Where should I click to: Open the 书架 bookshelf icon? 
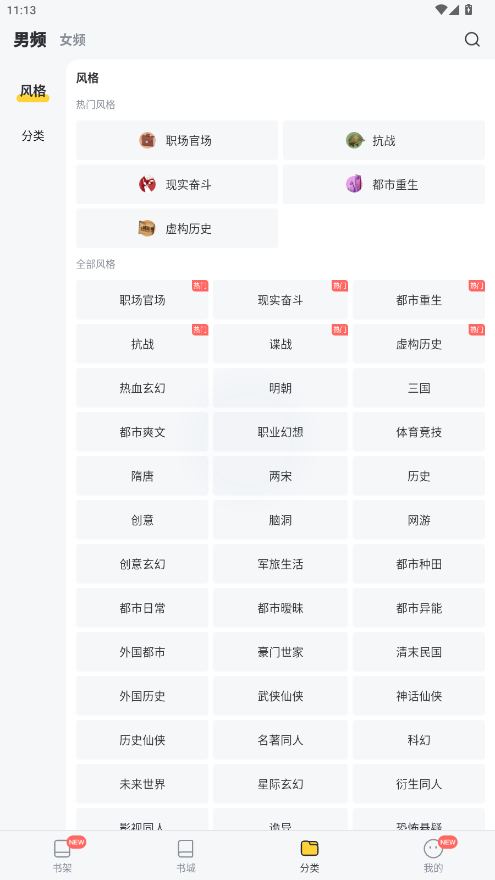[x=62, y=848]
